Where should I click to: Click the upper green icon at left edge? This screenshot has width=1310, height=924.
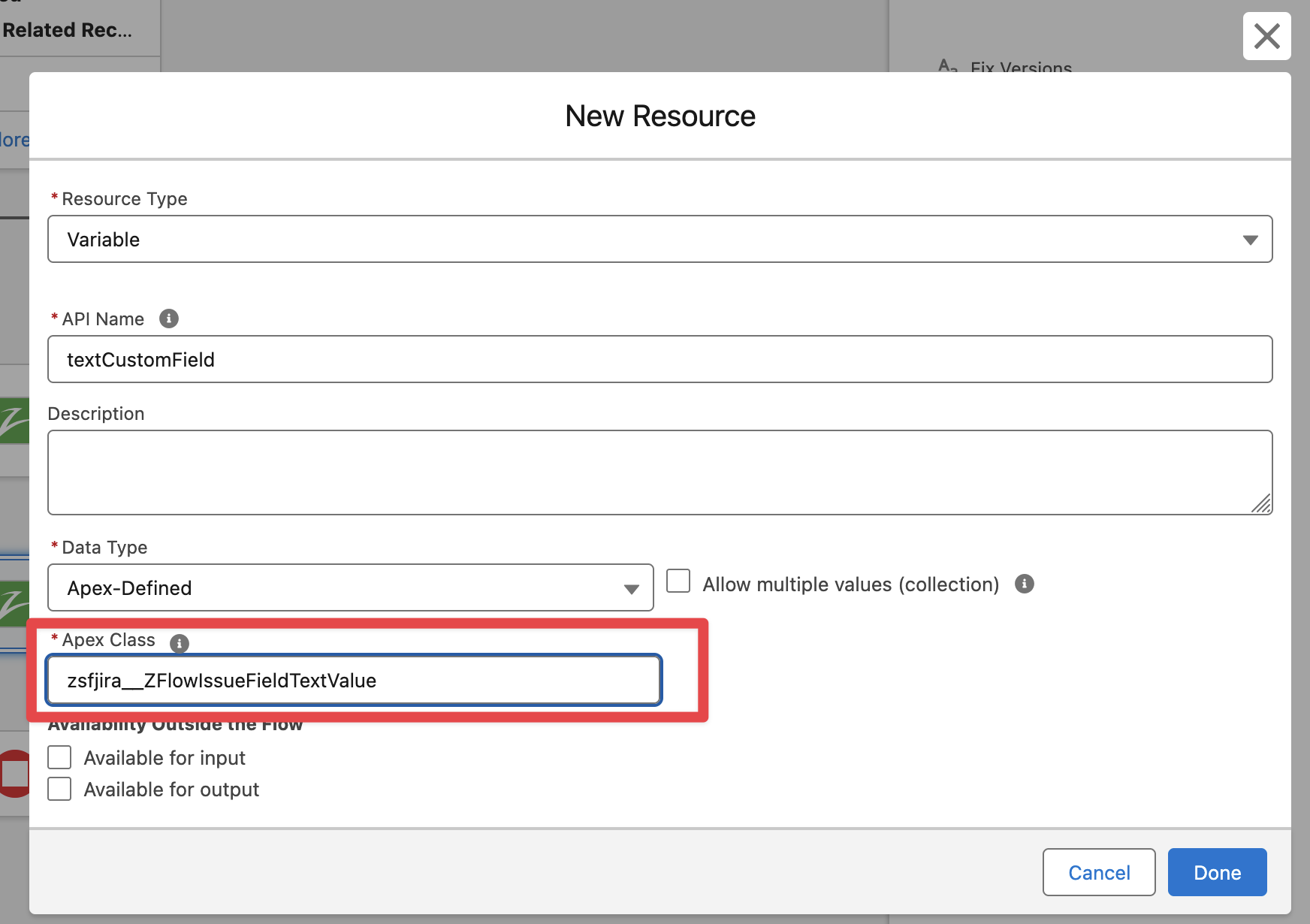(x=14, y=421)
